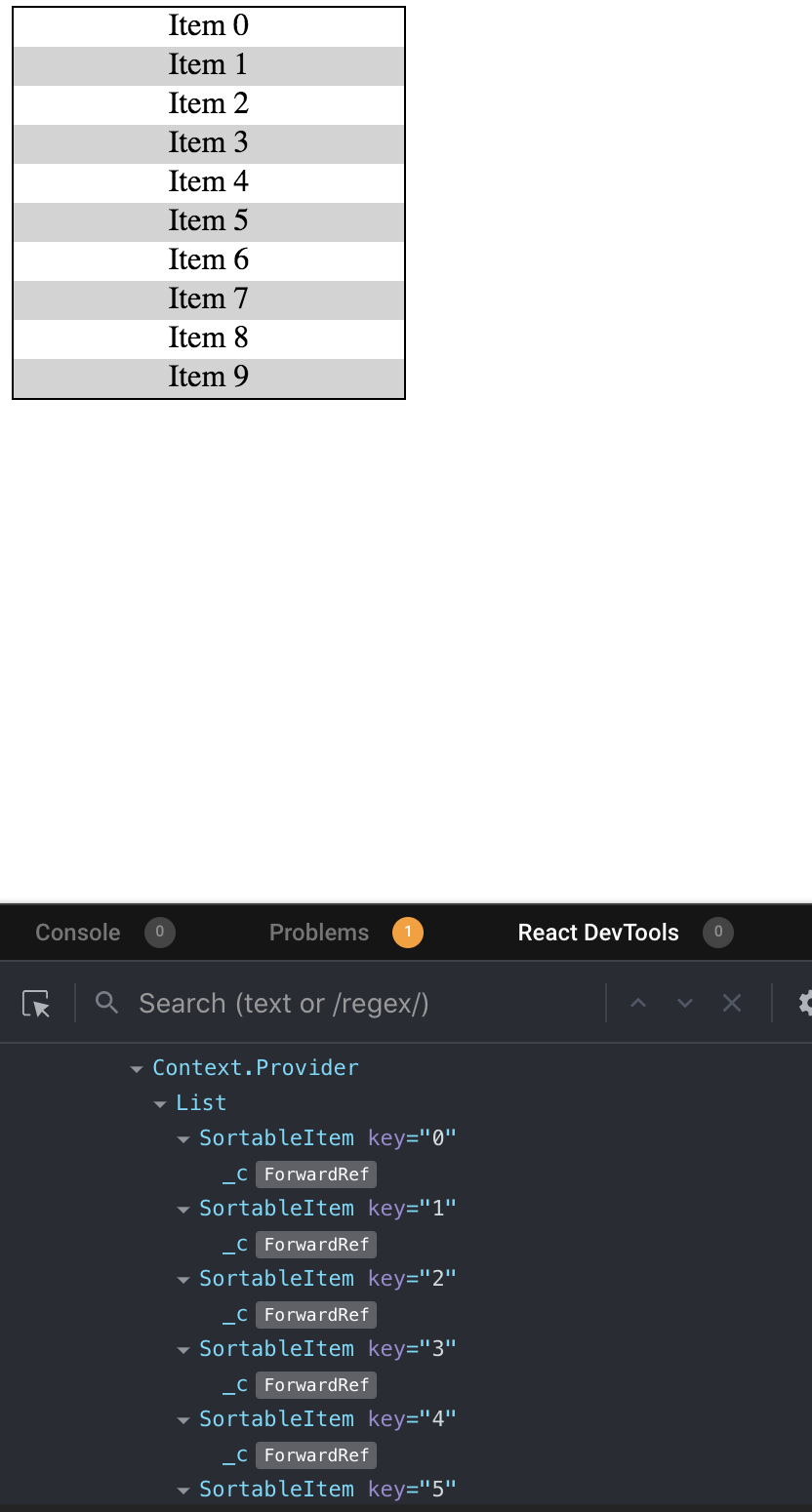The image size is (812, 1512).
Task: Collapse the List component node
Action: tap(160, 1103)
